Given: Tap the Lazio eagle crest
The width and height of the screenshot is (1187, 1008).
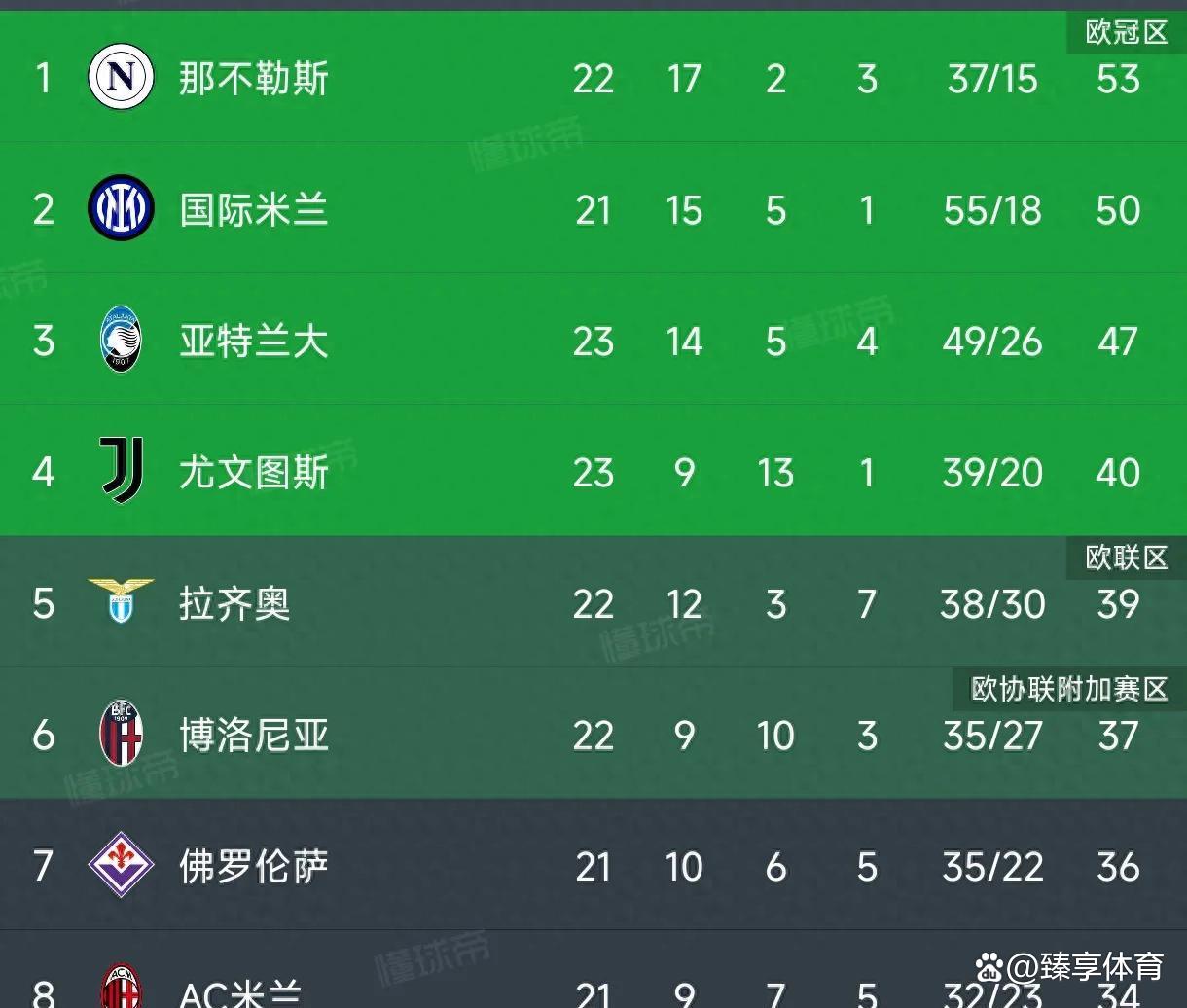Looking at the screenshot, I should 121,599.
